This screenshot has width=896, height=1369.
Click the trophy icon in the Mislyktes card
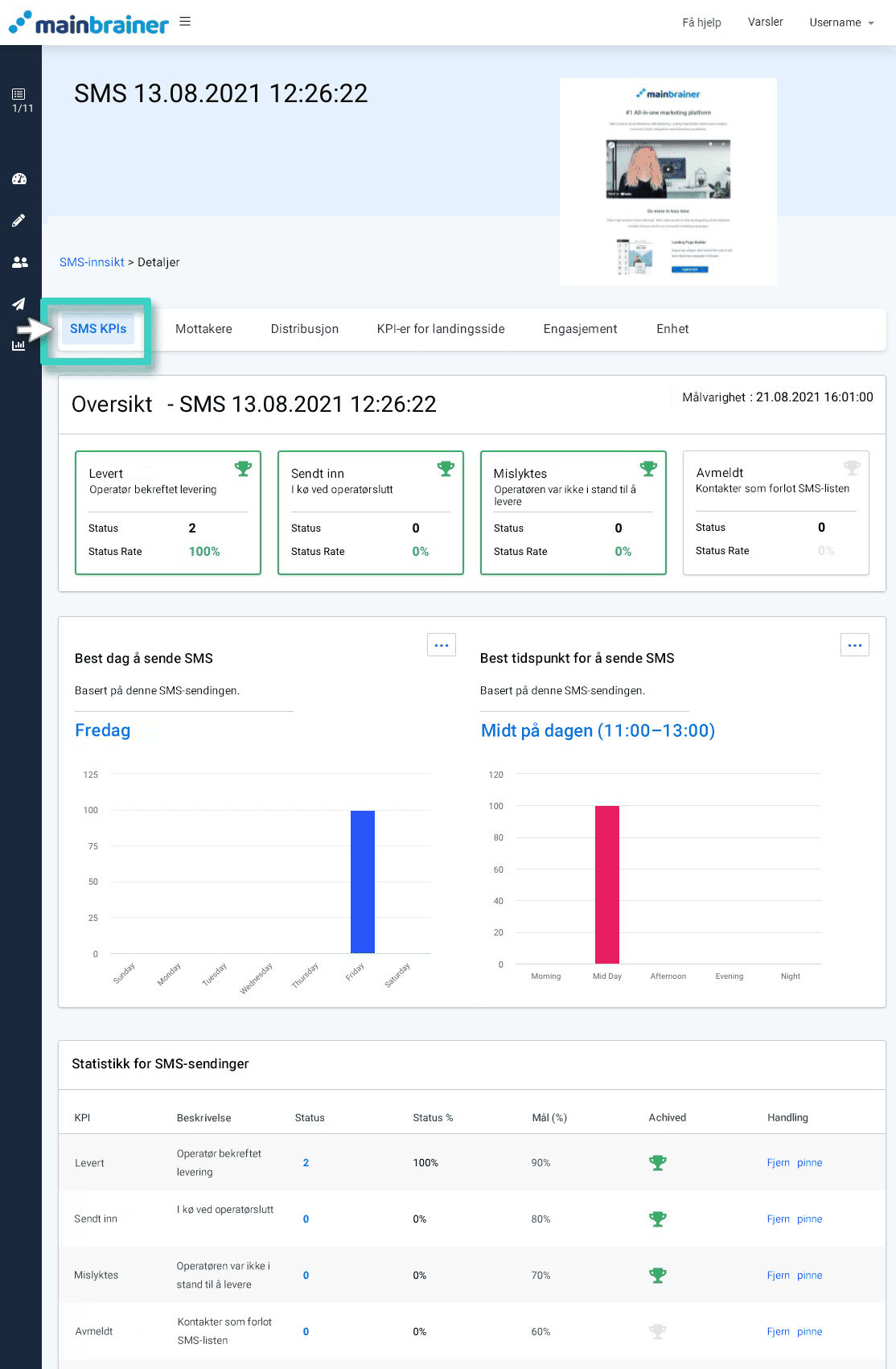coord(648,468)
